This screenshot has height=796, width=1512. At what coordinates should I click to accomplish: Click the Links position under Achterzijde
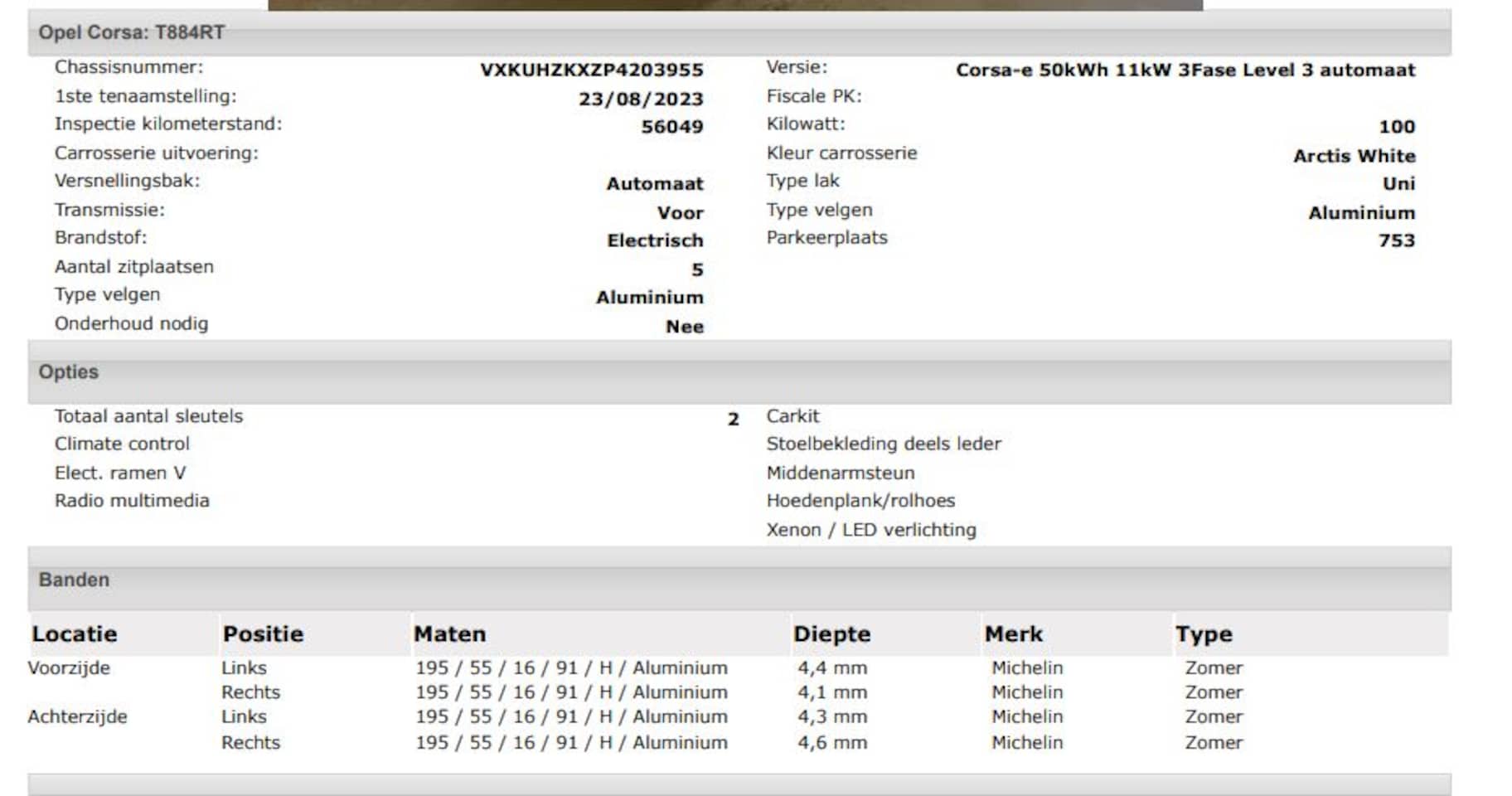[x=244, y=717]
